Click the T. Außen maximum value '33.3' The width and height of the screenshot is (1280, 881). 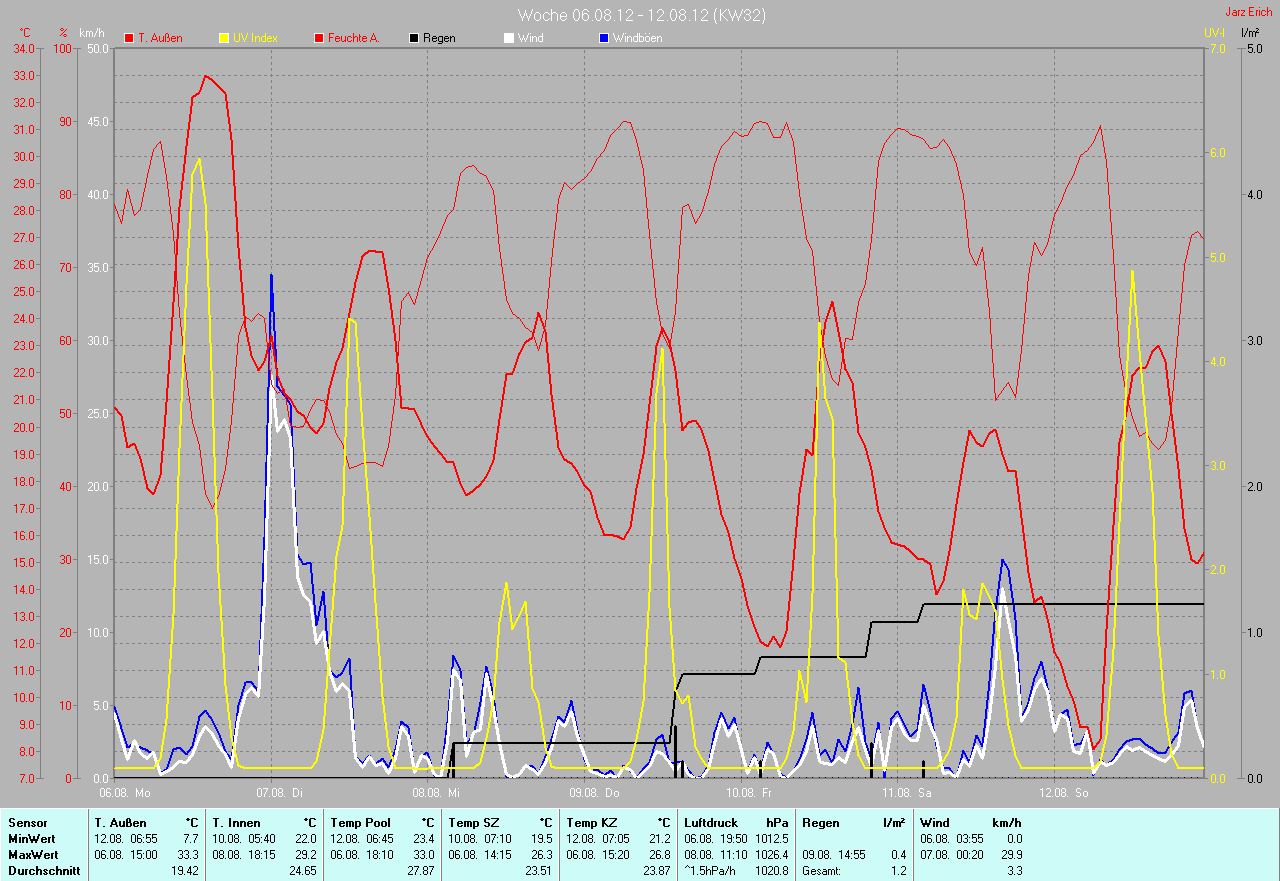coord(188,854)
